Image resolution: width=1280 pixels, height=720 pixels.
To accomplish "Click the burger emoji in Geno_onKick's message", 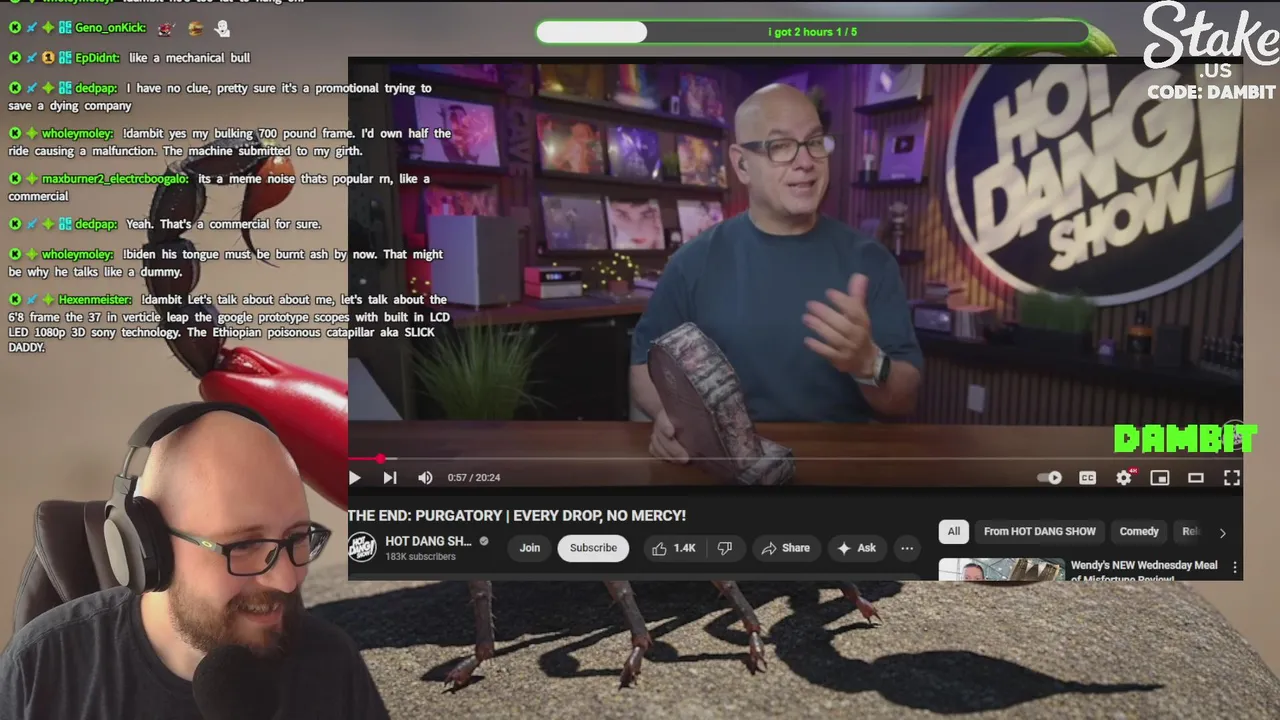I will click(x=194, y=29).
